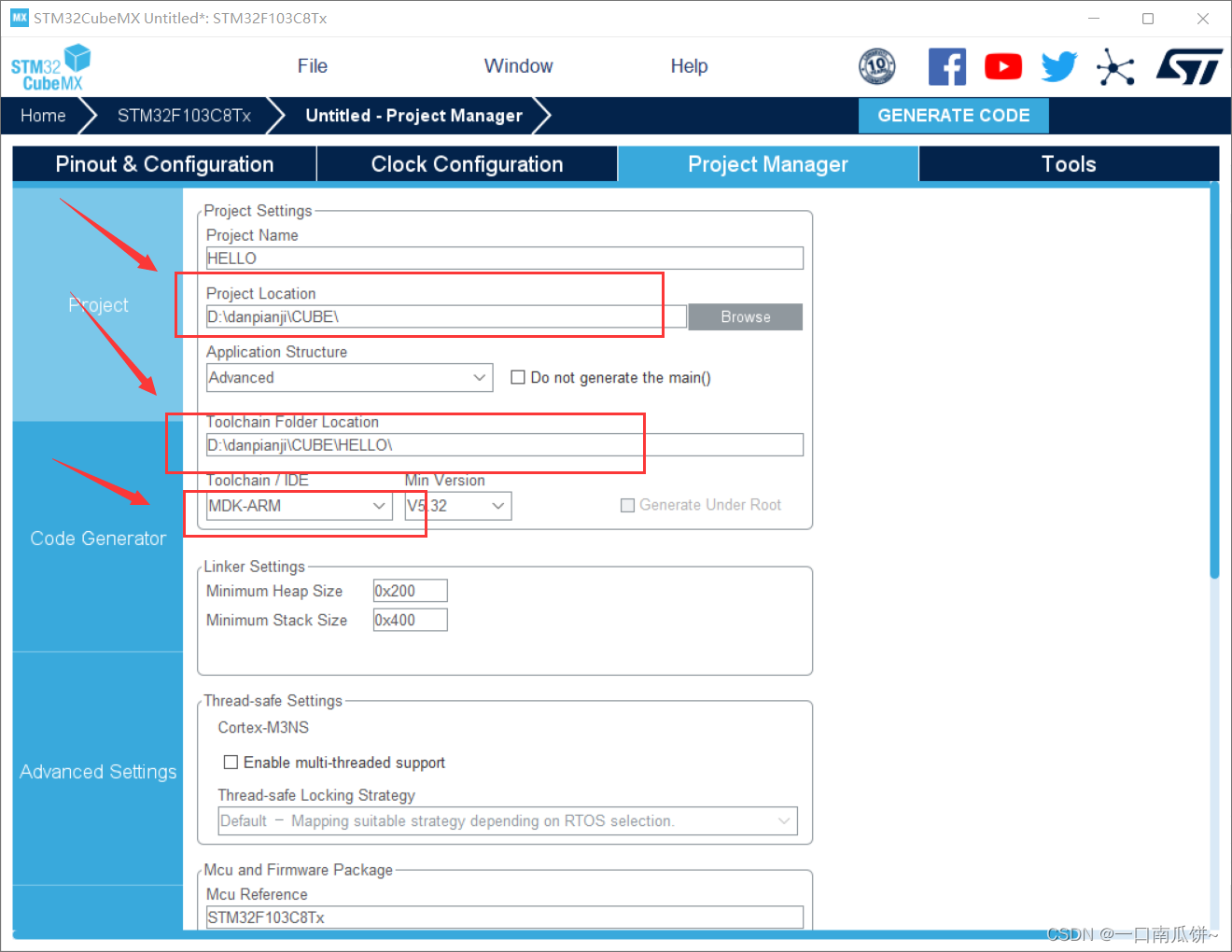The image size is (1232, 952).
Task: Click the Project Name field HELLO
Action: click(x=504, y=259)
